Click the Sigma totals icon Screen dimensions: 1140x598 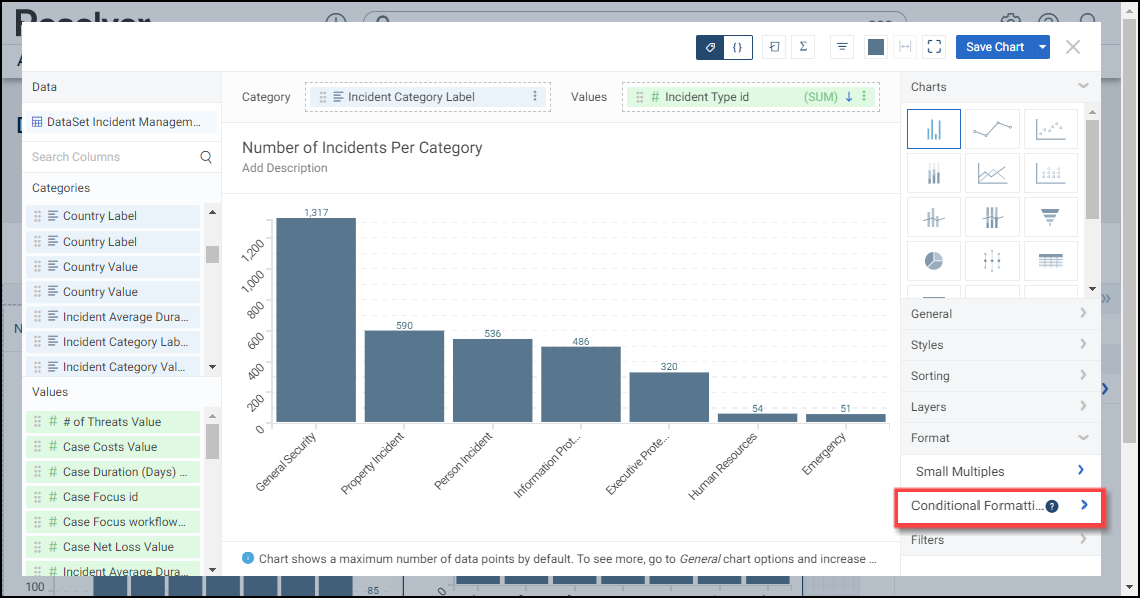[803, 47]
